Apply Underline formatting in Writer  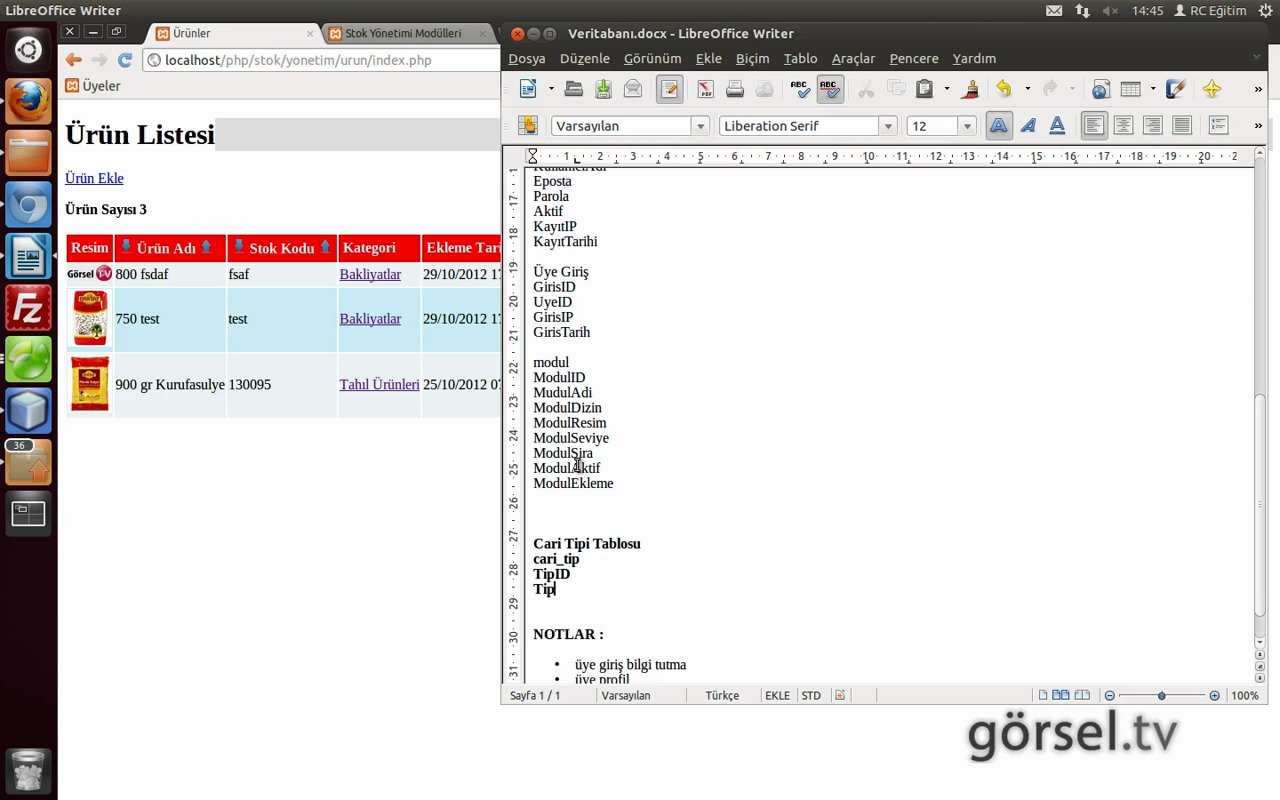pyautogui.click(x=1057, y=125)
